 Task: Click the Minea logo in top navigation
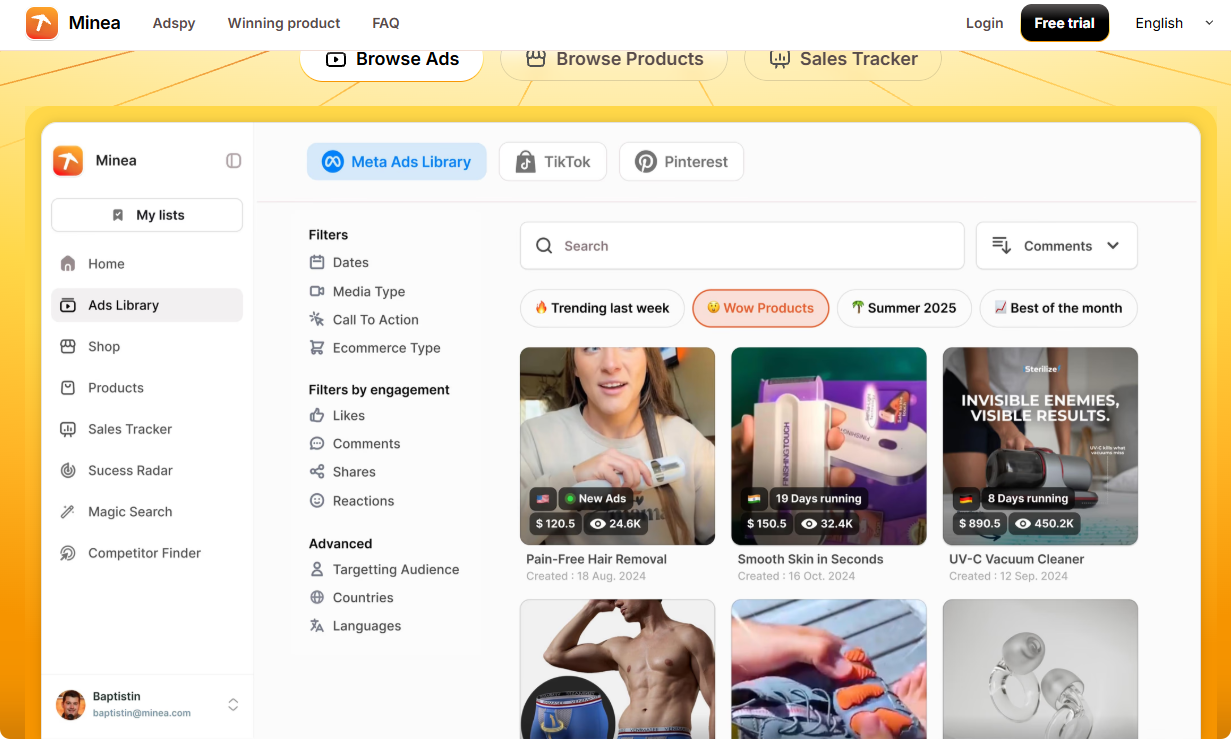click(42, 23)
